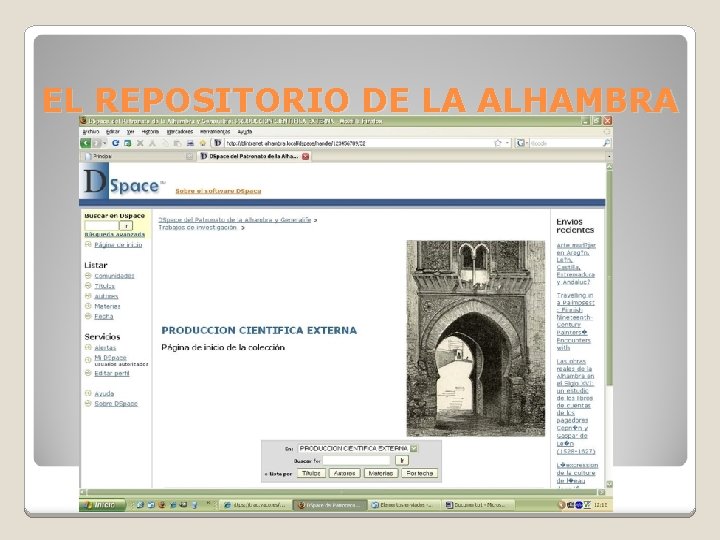Image resolution: width=720 pixels, height=540 pixels.
Task: Go to 'Página de inicio' link
Action: coord(118,245)
